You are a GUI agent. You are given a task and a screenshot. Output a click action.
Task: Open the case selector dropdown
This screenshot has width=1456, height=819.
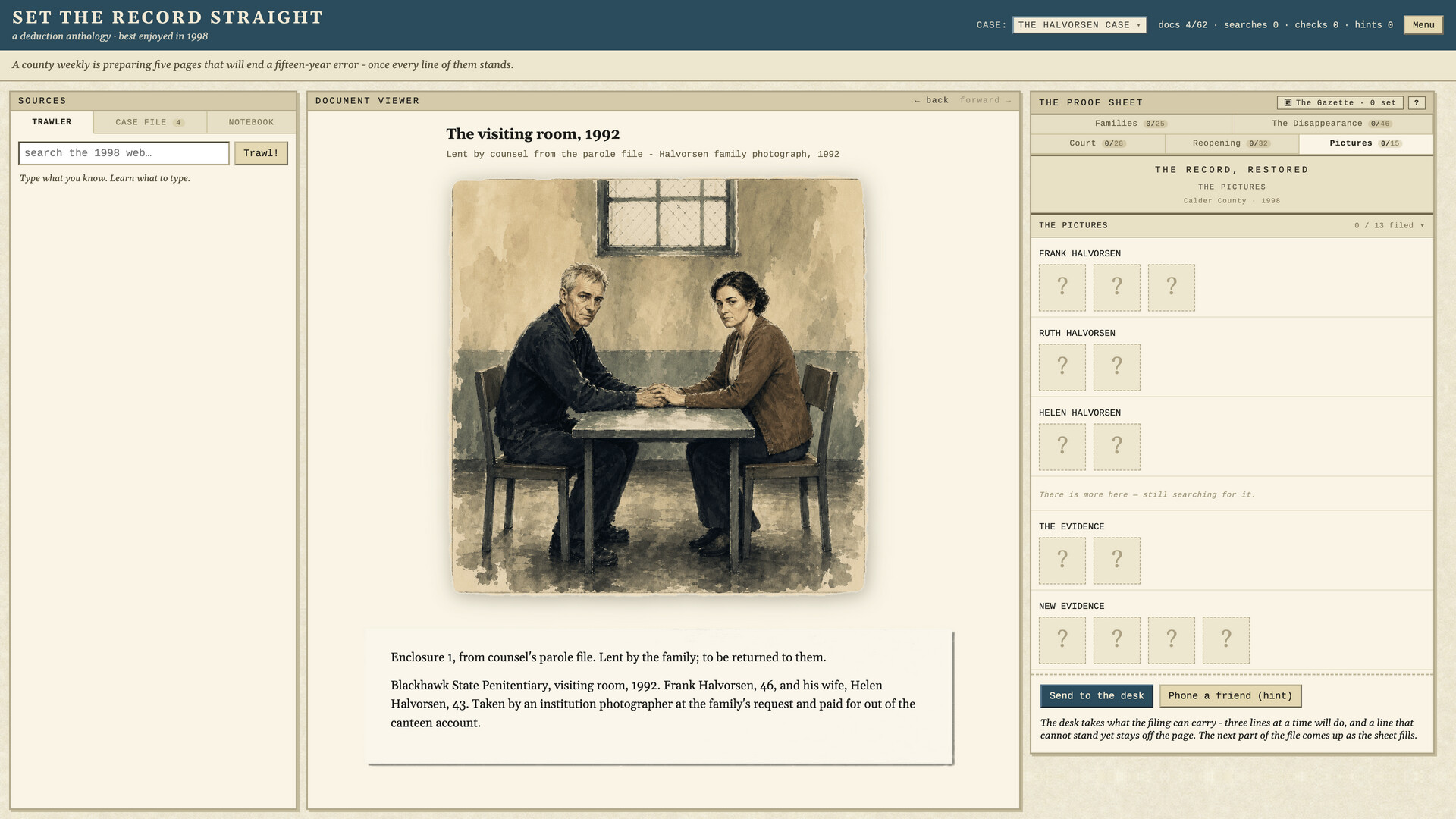(1079, 25)
